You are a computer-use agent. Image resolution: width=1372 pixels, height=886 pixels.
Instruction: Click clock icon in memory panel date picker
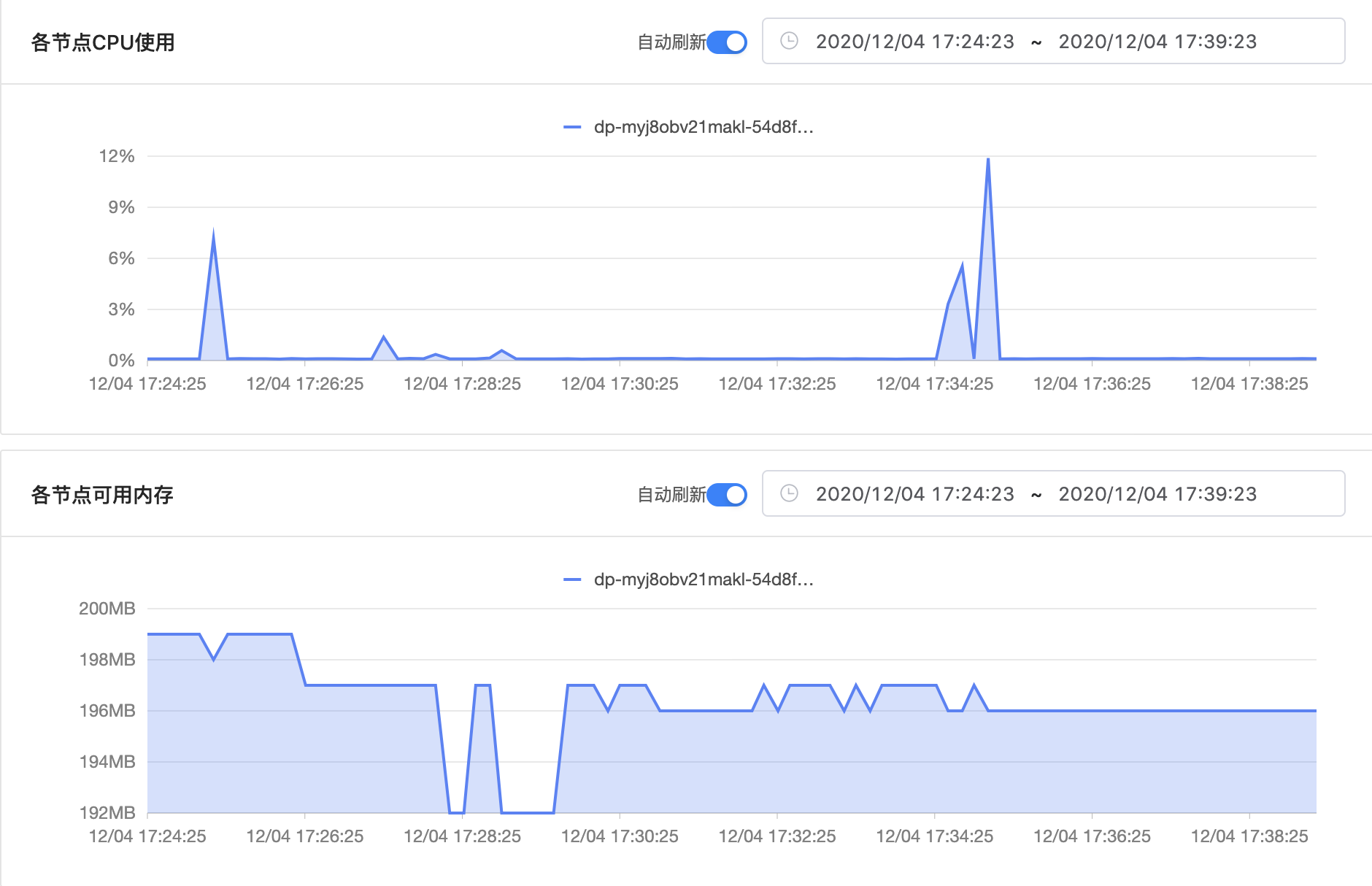(789, 493)
